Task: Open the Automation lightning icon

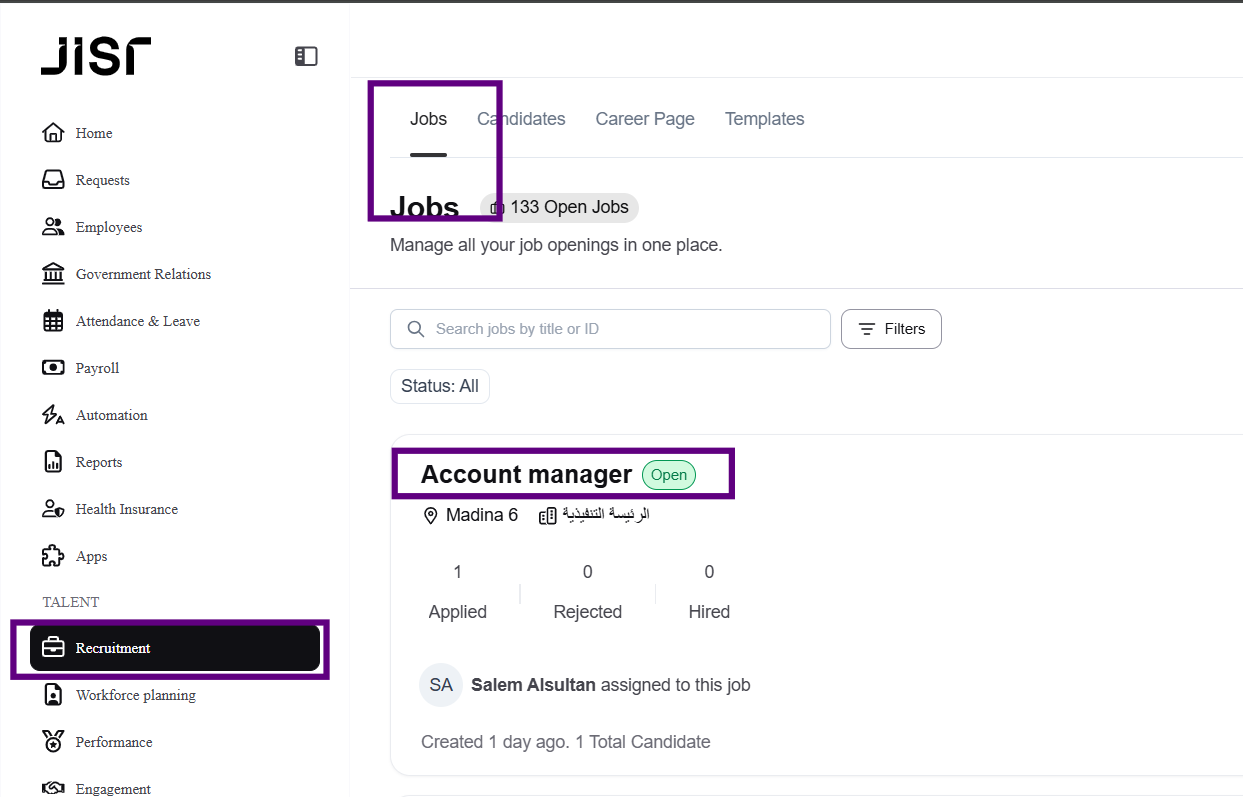Action: (x=53, y=415)
